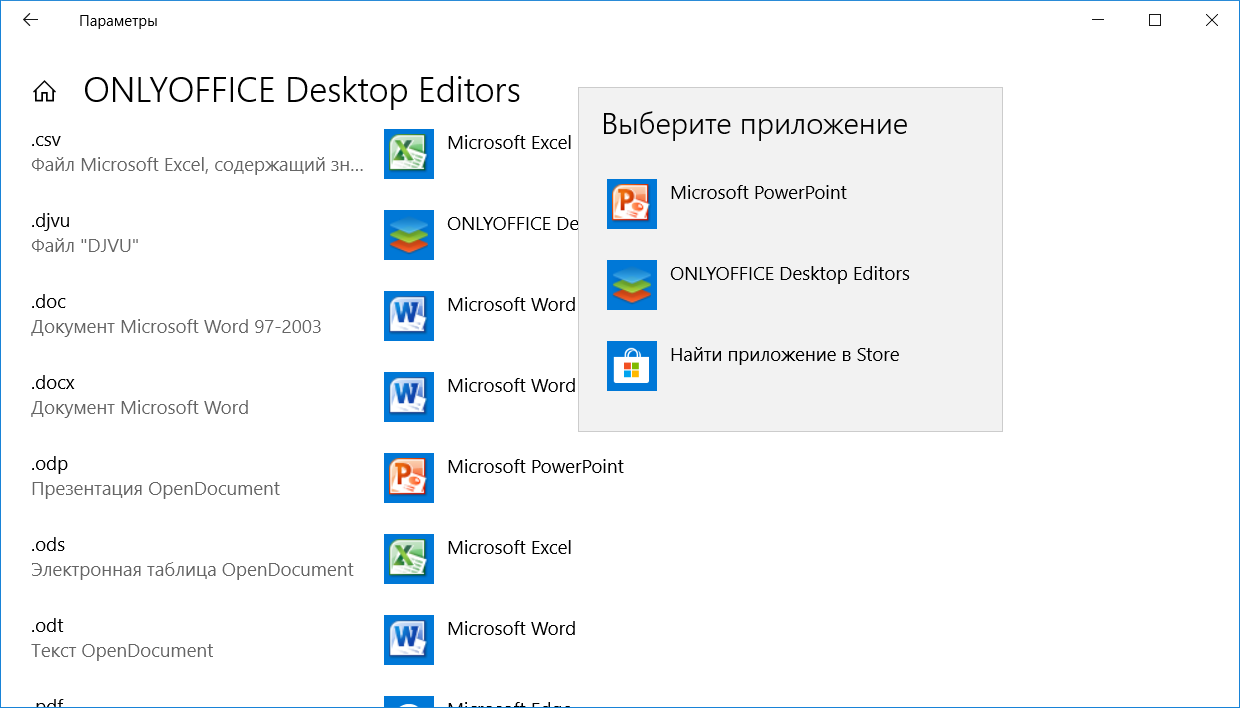The image size is (1240, 708).
Task: Click the 'Выберите приложение' popup heading
Action: [754, 125]
